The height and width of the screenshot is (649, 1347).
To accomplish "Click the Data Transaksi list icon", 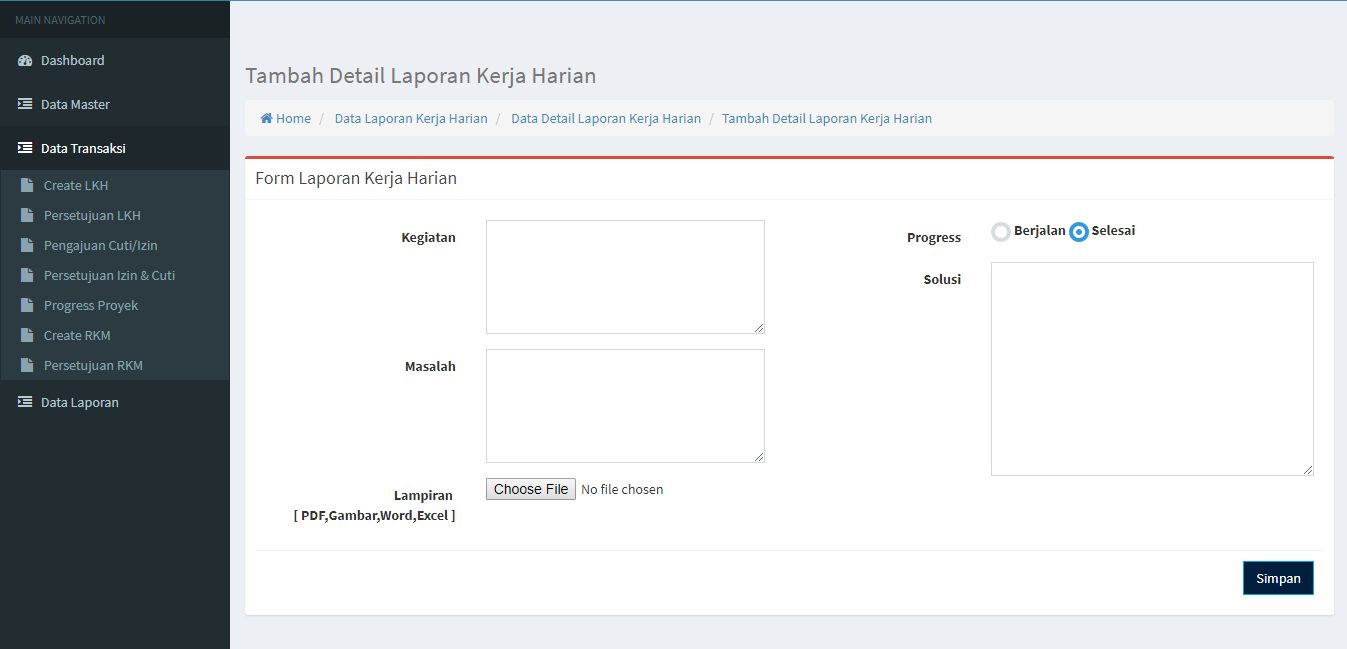I will pyautogui.click(x=23, y=148).
